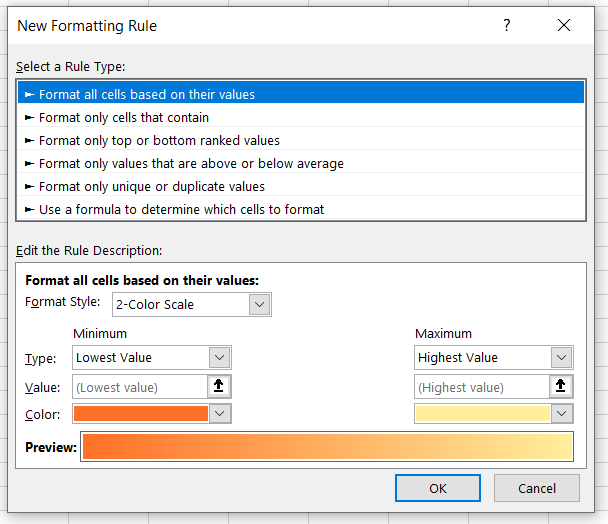
Task: Choose 'Format only top or bottom ranked values'
Action: pyautogui.click(x=159, y=141)
